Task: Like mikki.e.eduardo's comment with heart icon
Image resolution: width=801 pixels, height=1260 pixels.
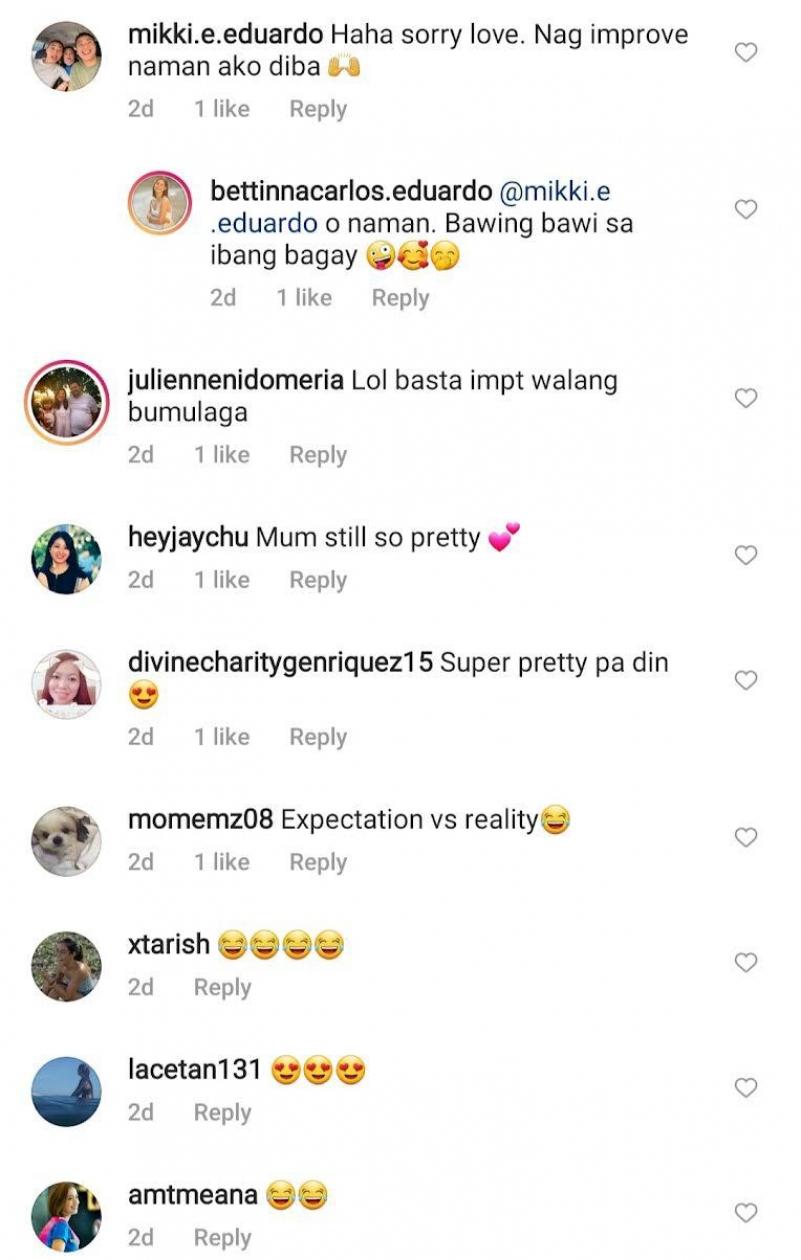Action: pyautogui.click(x=746, y=52)
